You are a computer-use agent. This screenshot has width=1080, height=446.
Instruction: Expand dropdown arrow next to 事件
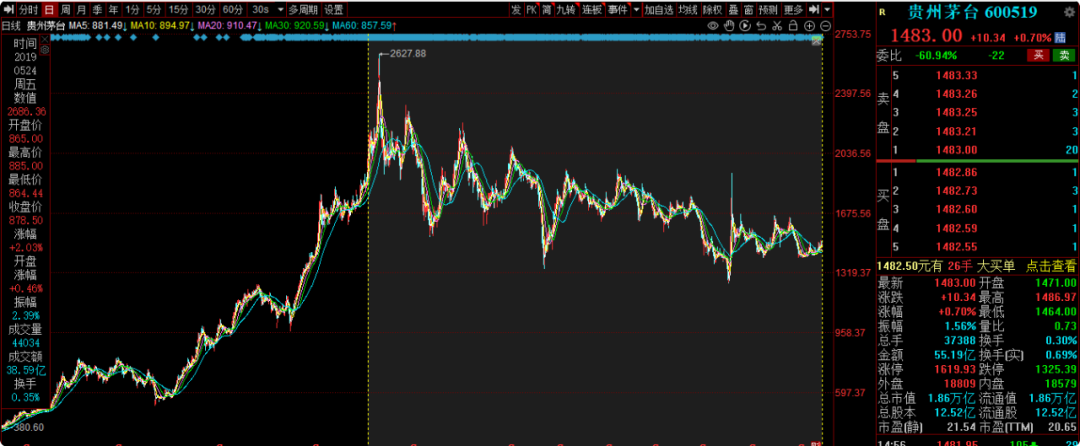coord(636,9)
